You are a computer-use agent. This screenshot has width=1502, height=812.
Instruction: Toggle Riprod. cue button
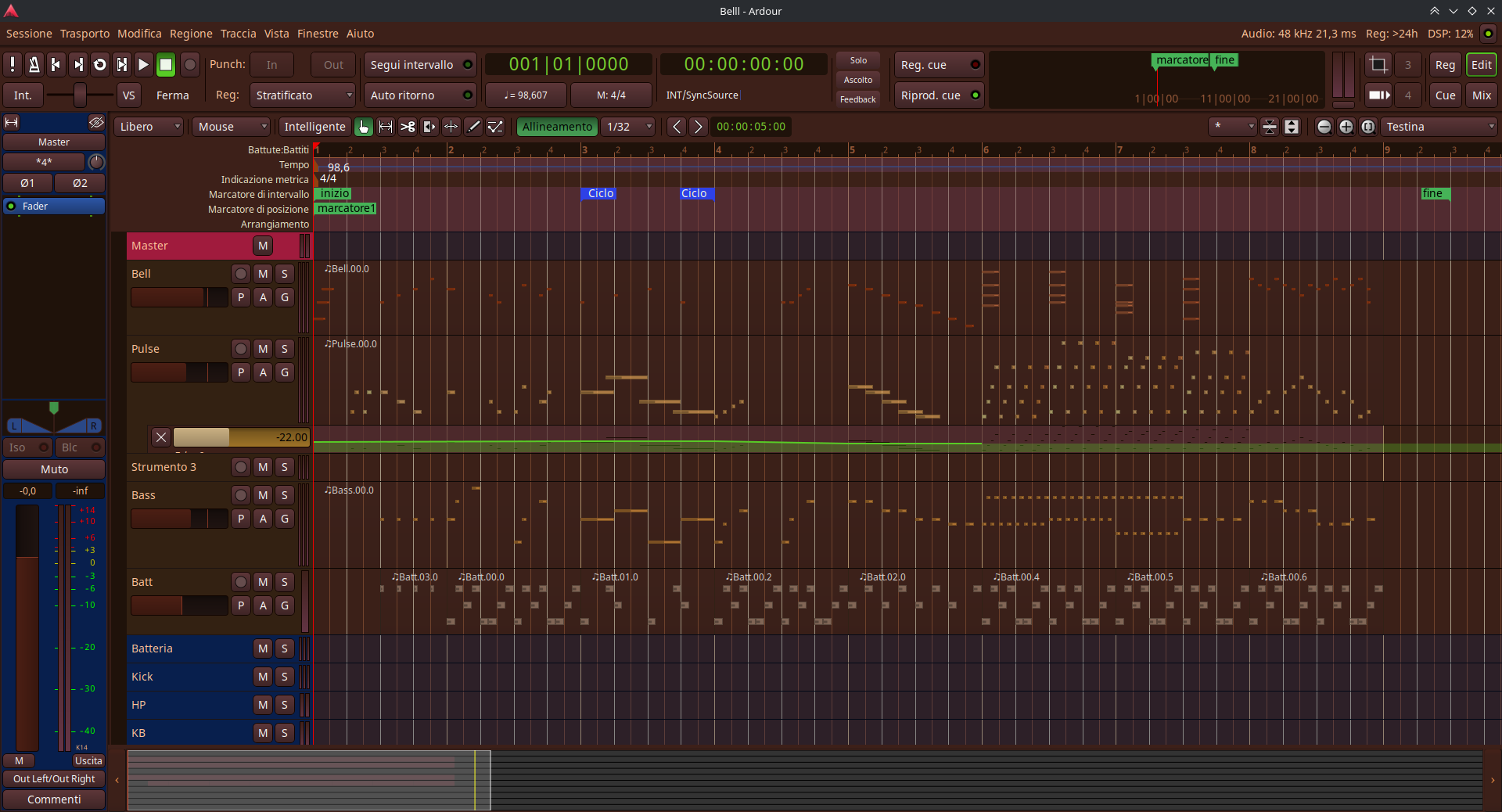pyautogui.click(x=940, y=95)
